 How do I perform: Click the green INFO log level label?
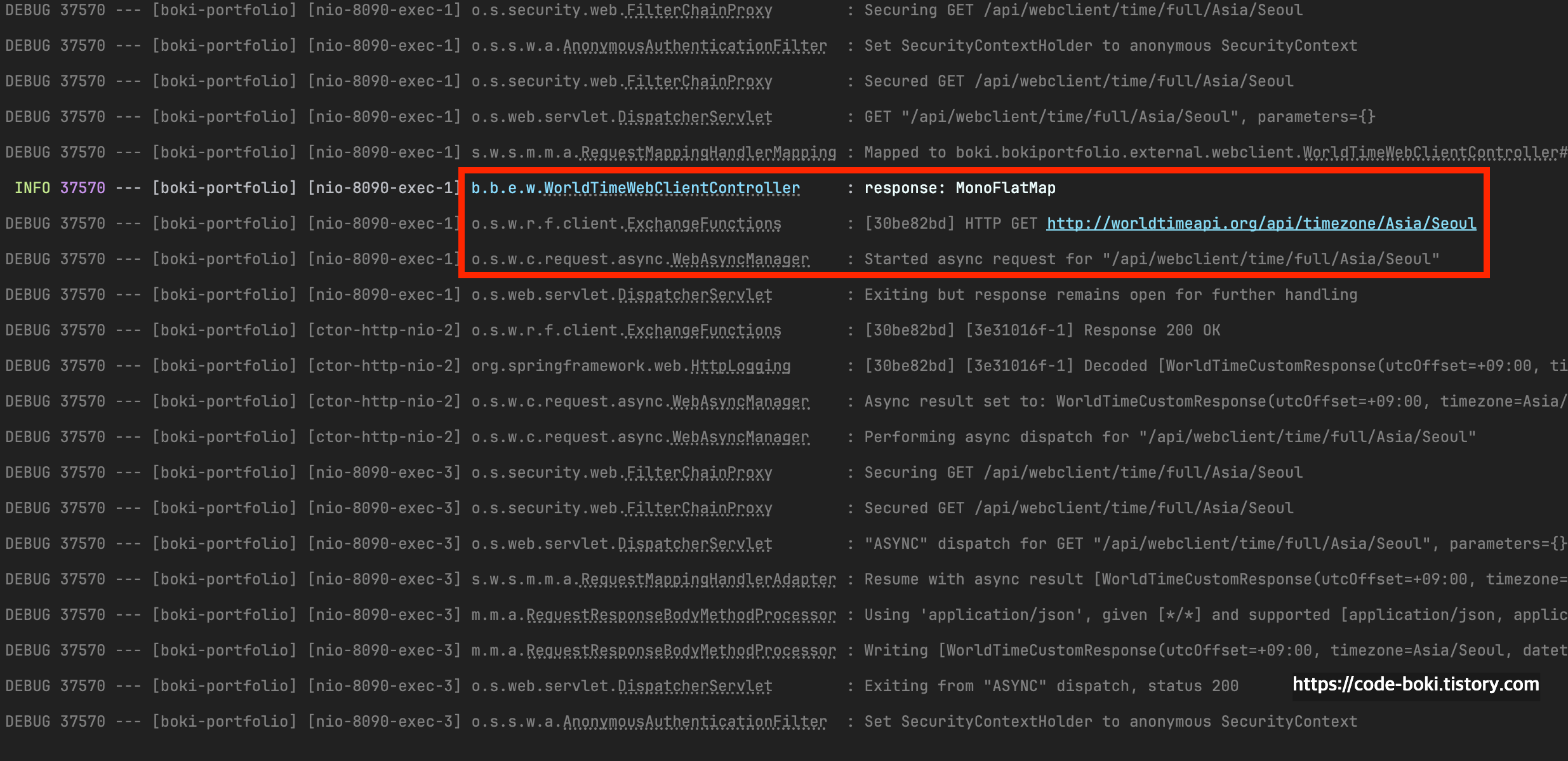(x=32, y=188)
